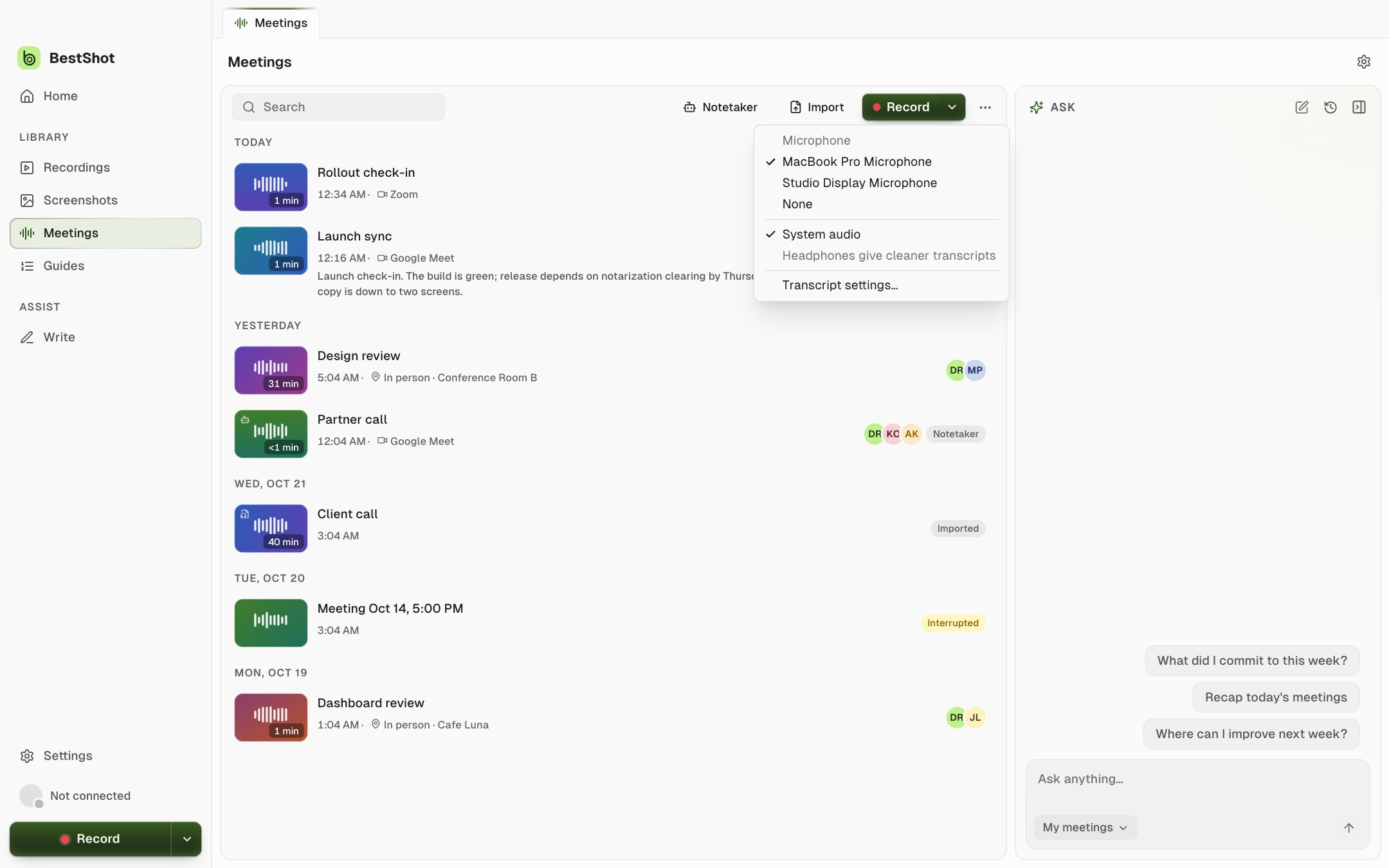Choose None for microphone
1389x868 pixels.
tap(881, 204)
